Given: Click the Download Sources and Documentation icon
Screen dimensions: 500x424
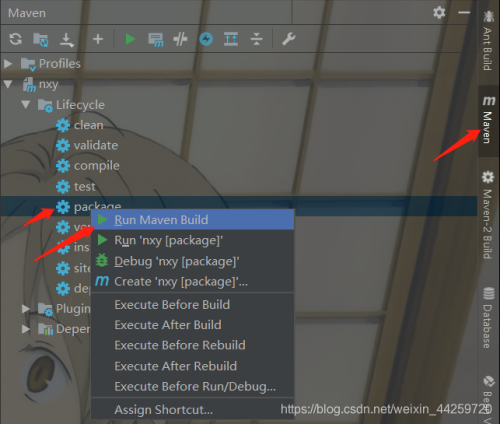Looking at the screenshot, I should click(67, 40).
